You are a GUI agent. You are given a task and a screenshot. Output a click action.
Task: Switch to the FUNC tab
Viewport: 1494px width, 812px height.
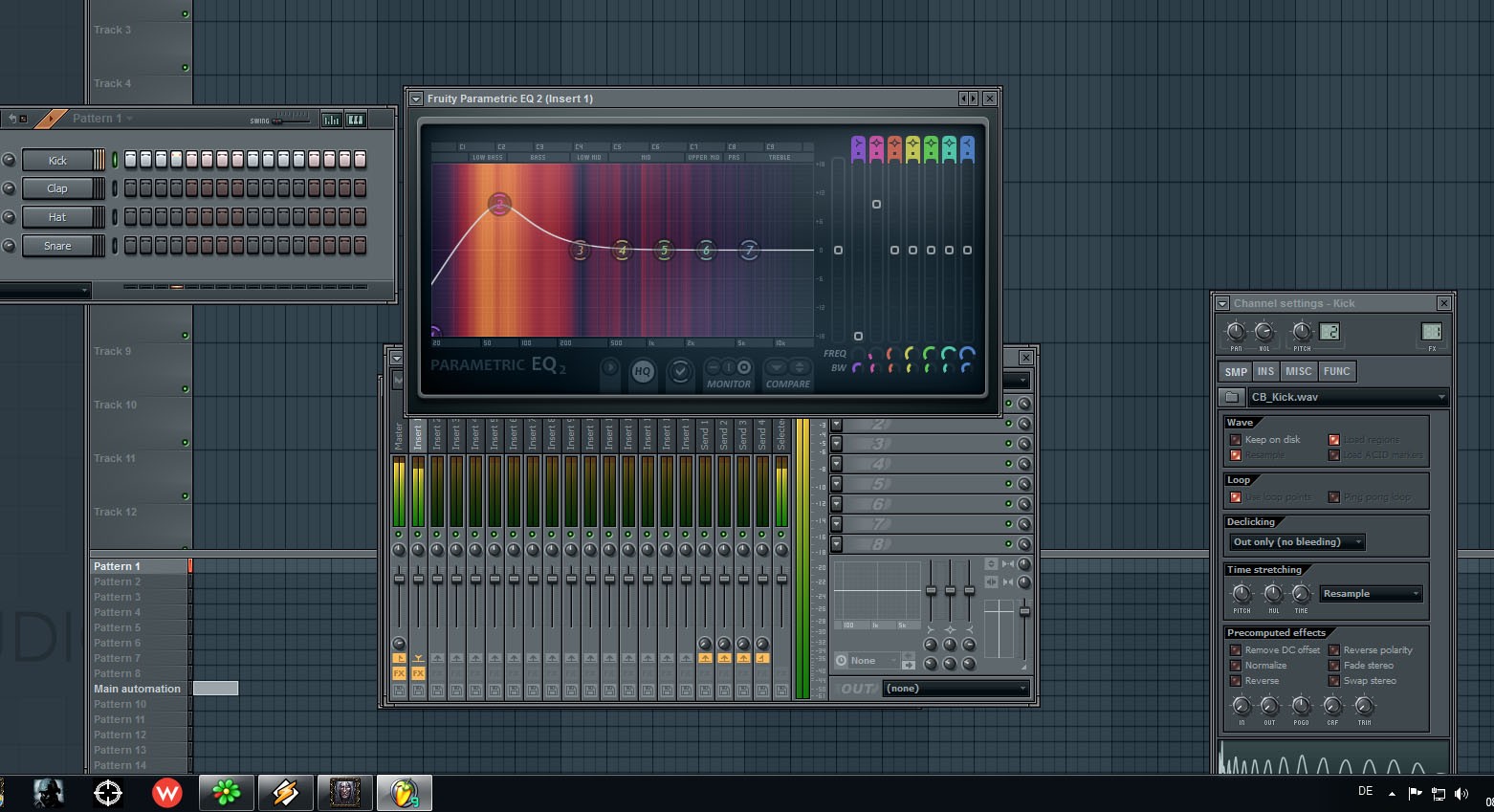pyautogui.click(x=1336, y=371)
